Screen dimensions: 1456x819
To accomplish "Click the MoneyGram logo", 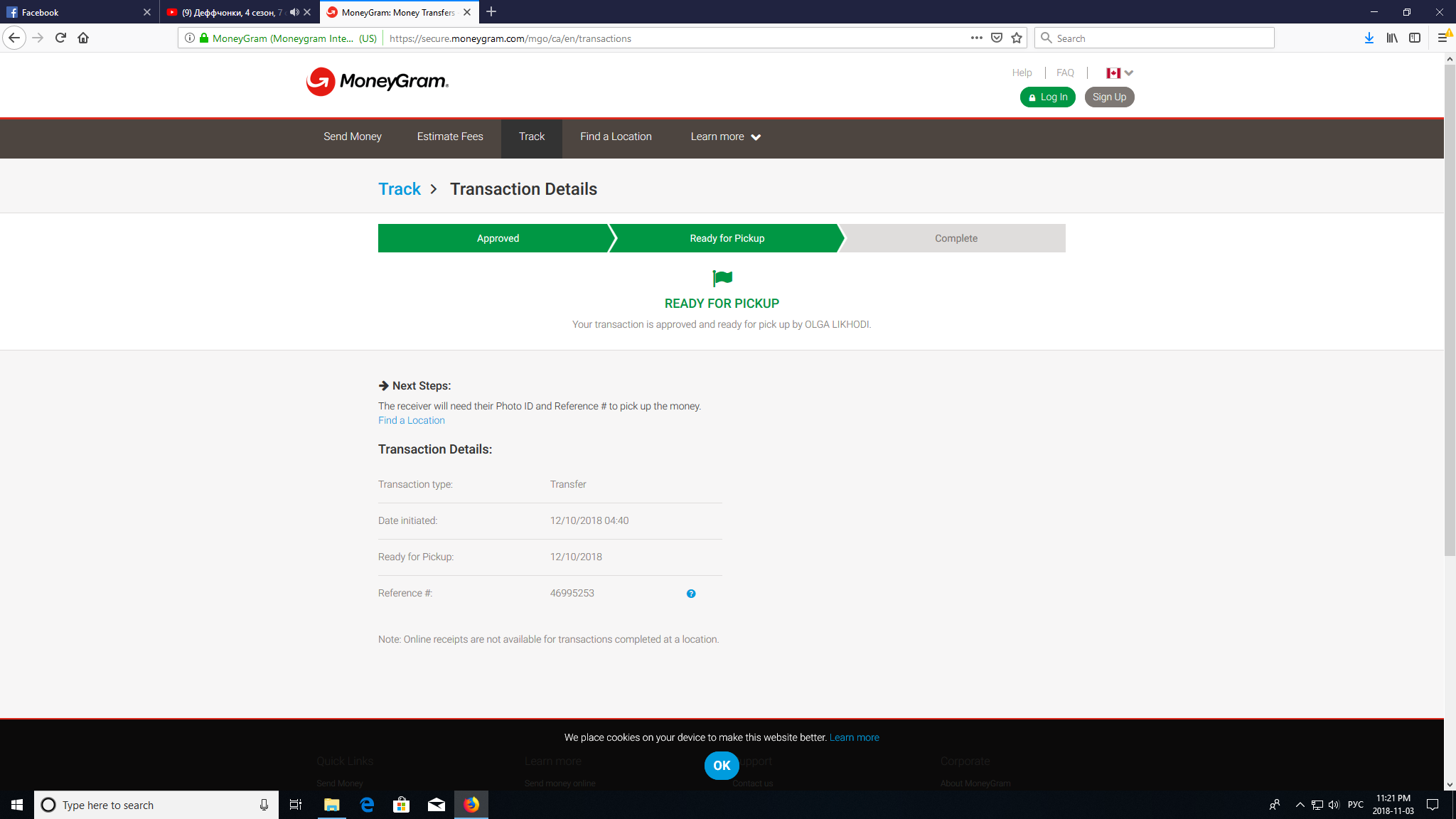I will (378, 82).
